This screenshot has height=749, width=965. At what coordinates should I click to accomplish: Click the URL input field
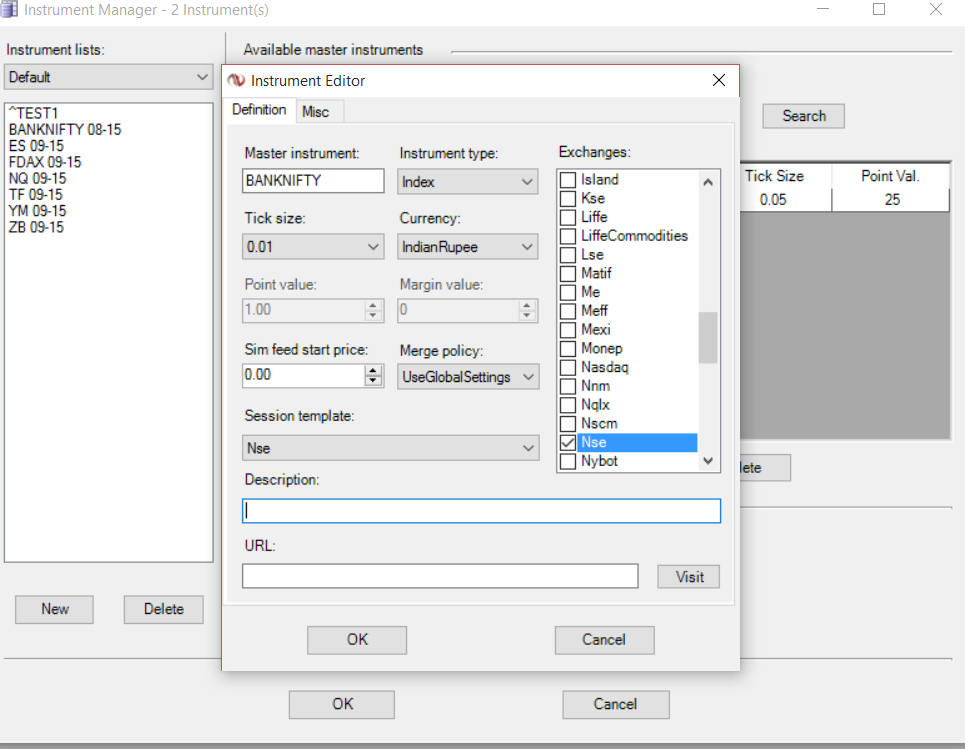coord(440,576)
